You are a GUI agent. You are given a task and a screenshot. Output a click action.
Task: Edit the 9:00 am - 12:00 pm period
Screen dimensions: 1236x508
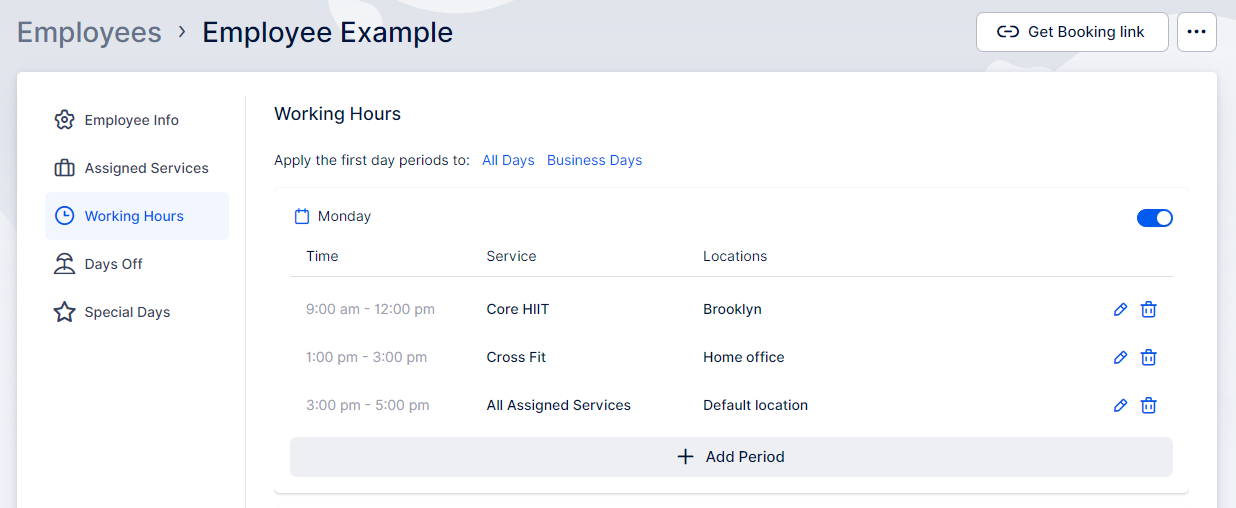1120,310
